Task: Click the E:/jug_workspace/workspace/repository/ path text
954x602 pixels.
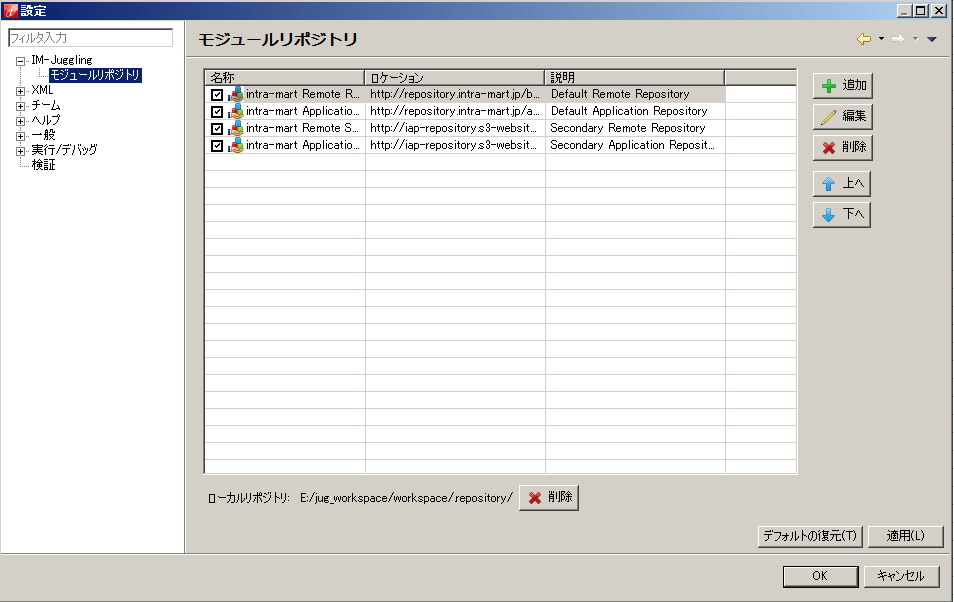Action: 406,499
